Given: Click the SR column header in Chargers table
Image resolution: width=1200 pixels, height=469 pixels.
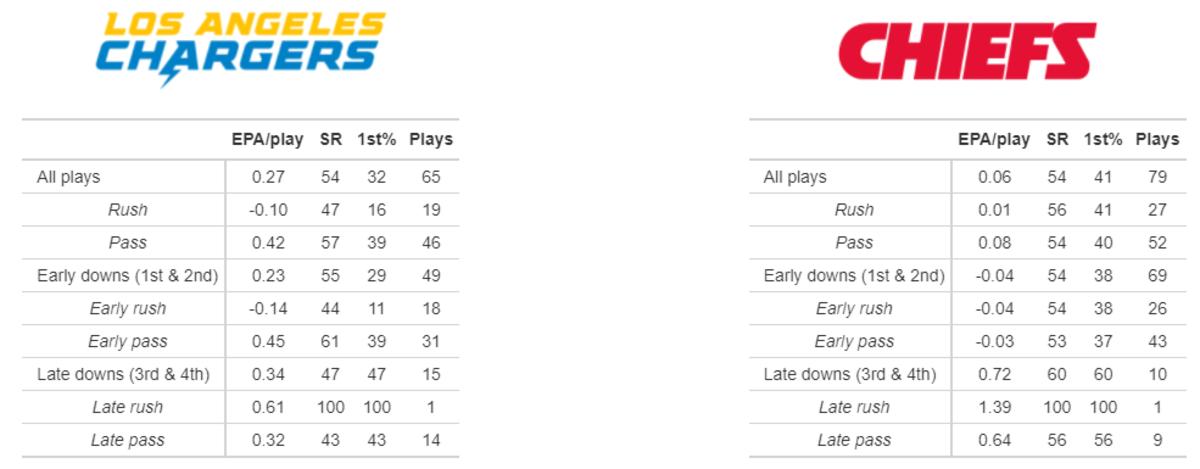Looking at the screenshot, I should (330, 139).
